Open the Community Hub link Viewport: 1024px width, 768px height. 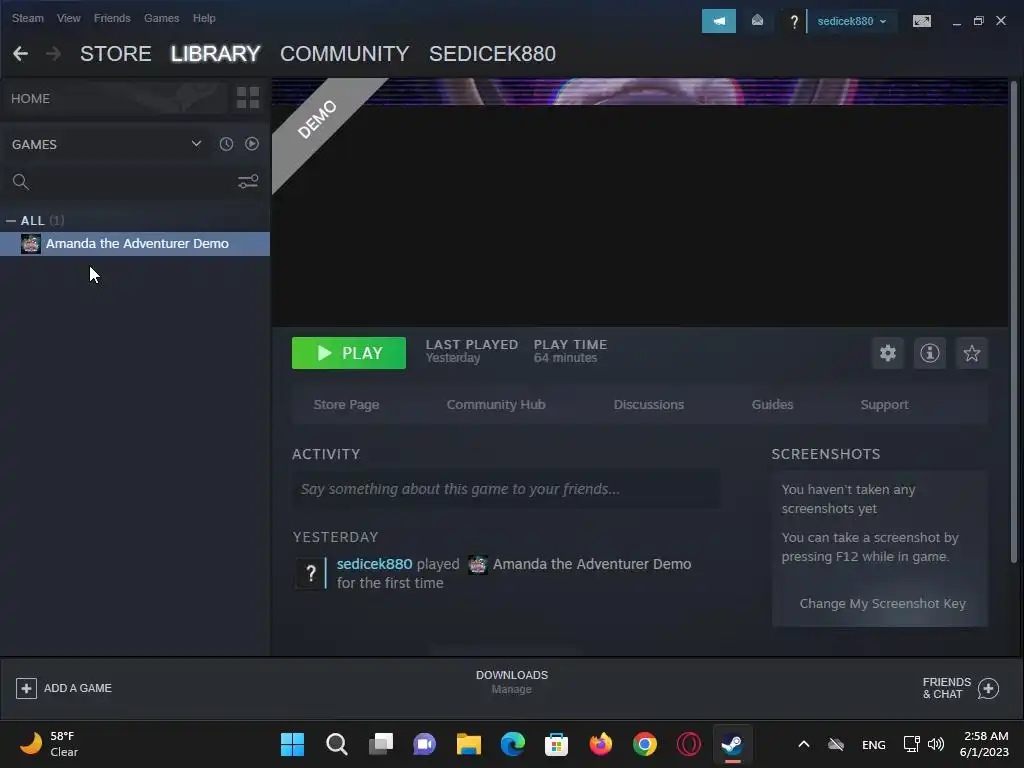pyautogui.click(x=496, y=405)
